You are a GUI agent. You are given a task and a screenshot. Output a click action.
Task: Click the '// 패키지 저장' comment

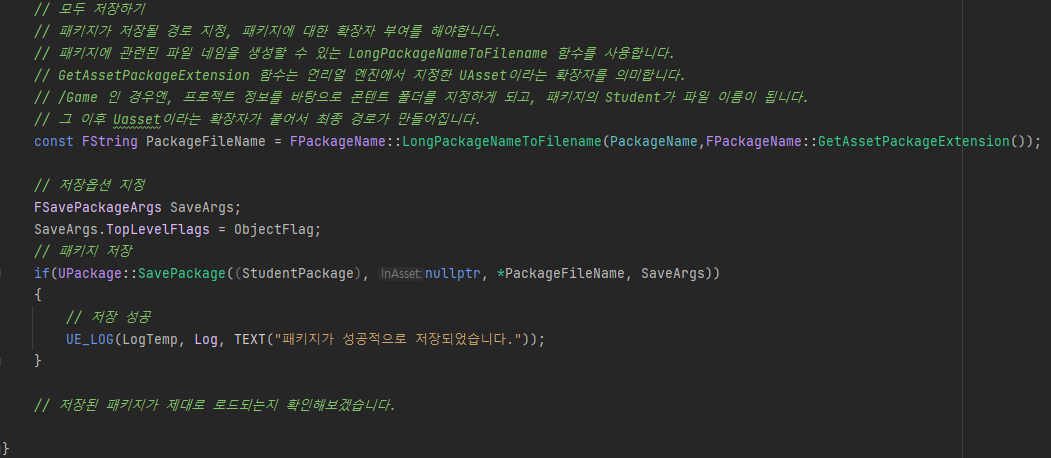pyautogui.click(x=83, y=251)
